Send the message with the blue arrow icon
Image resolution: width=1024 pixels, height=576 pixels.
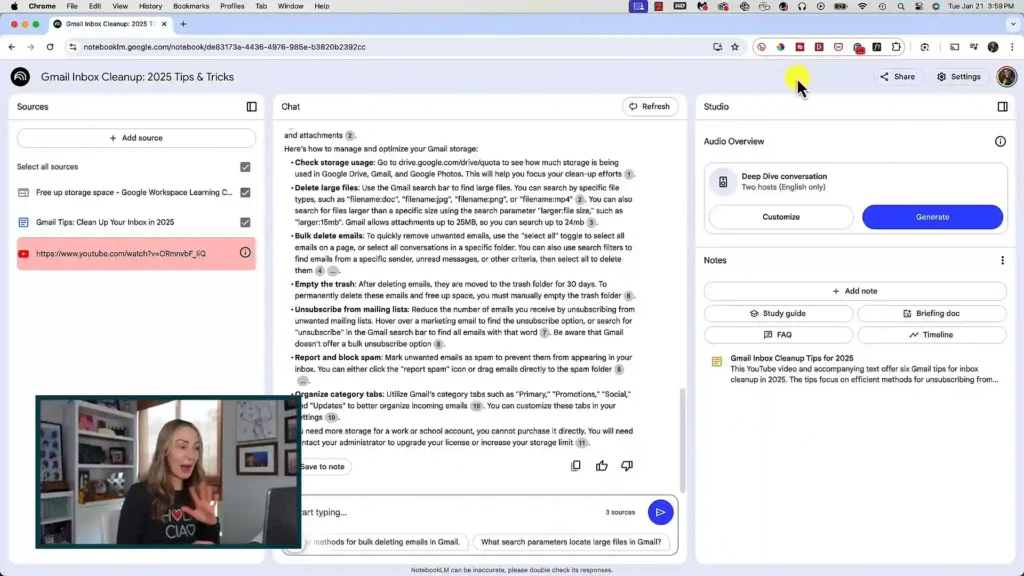[661, 512]
